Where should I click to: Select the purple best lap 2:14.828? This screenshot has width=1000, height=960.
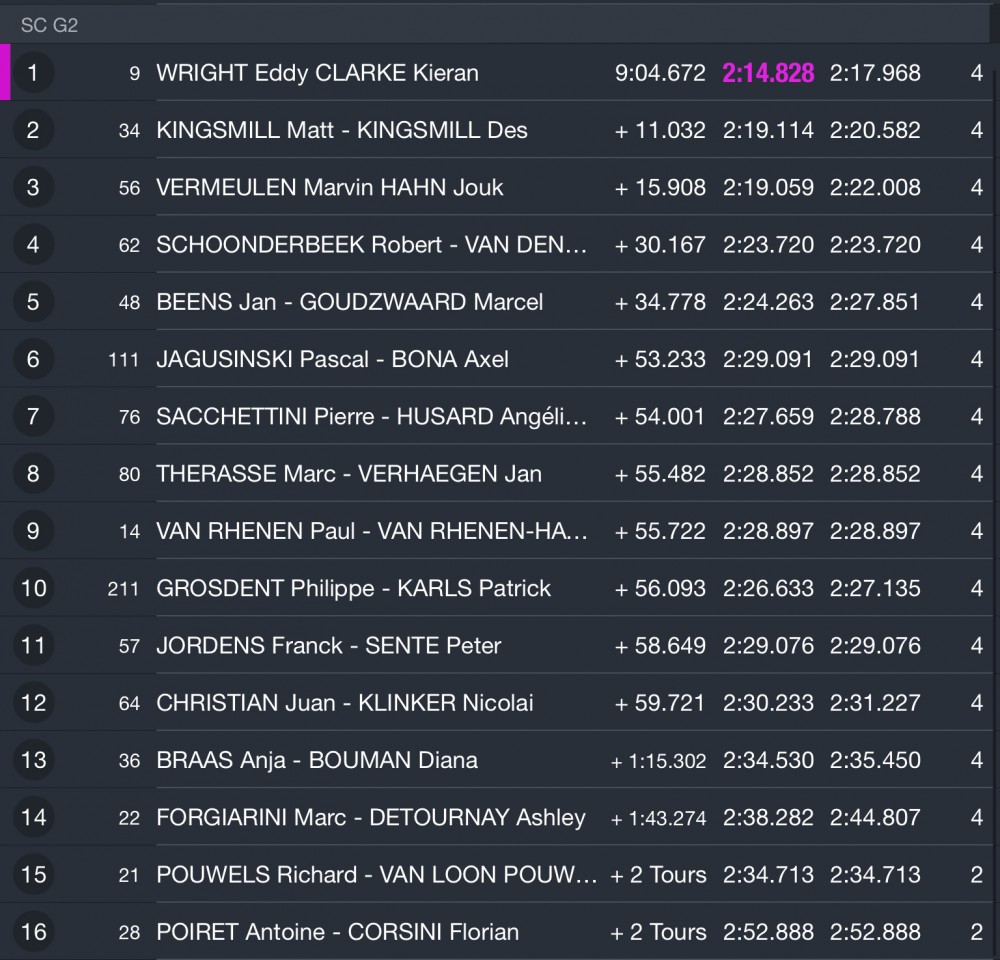[x=768, y=73]
